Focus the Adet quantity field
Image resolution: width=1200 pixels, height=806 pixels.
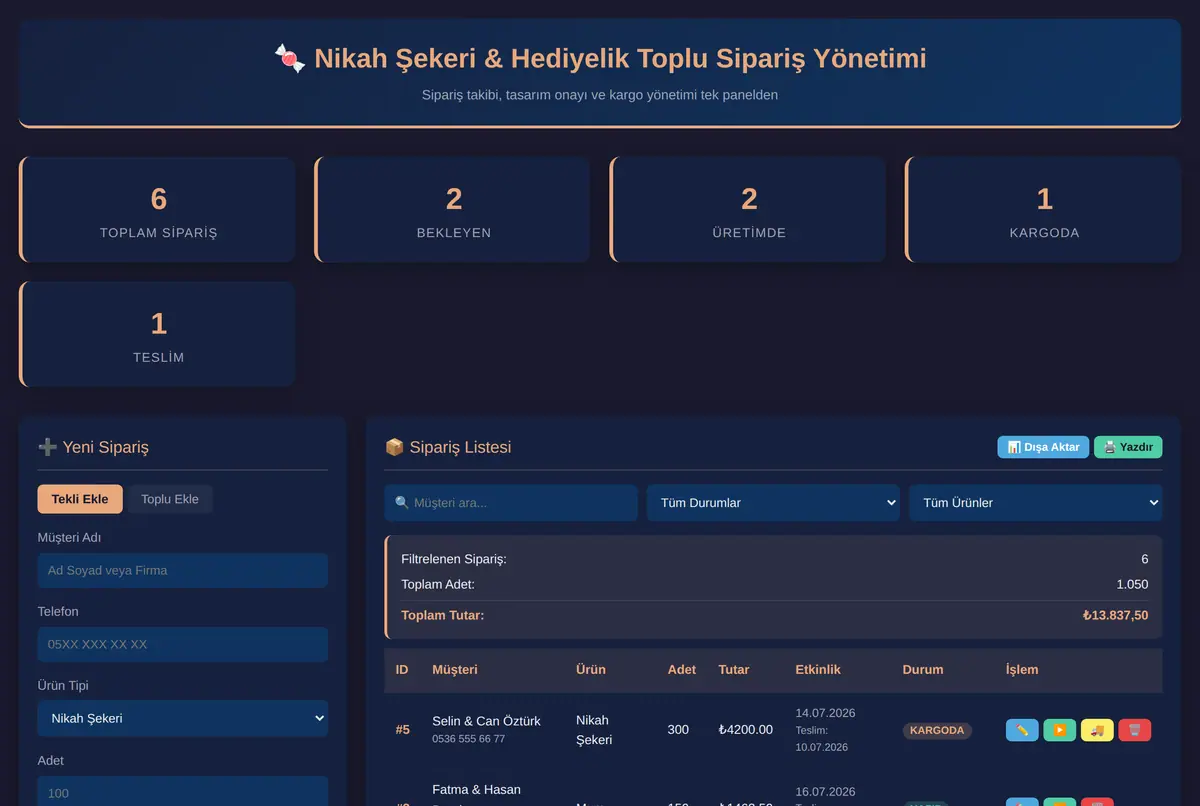click(183, 791)
